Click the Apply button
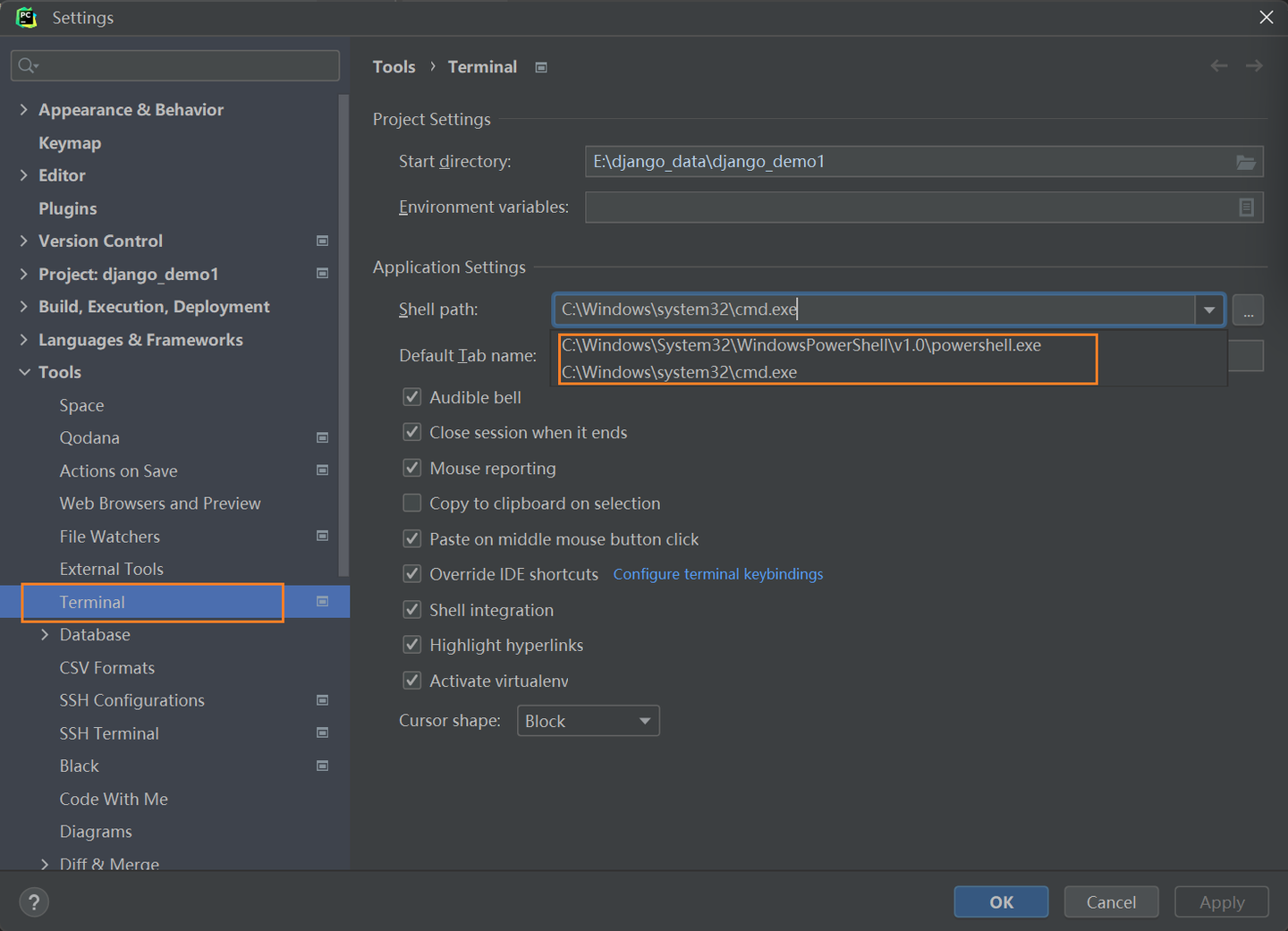Screen dimensions: 1288x931 1221,901
